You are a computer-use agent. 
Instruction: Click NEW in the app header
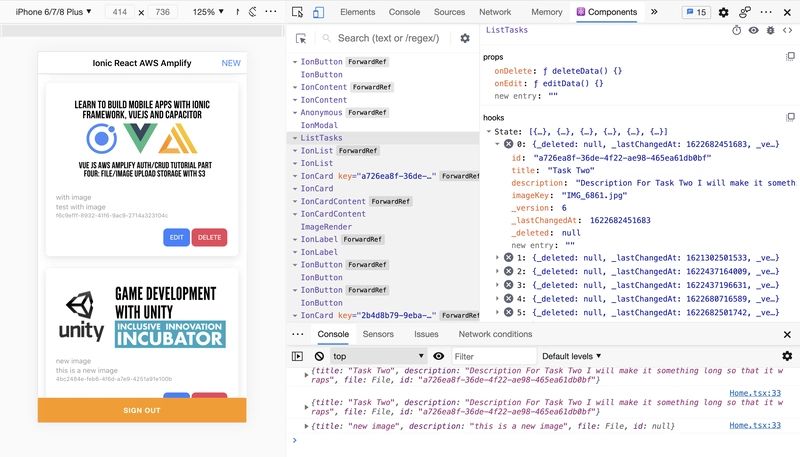[x=231, y=63]
